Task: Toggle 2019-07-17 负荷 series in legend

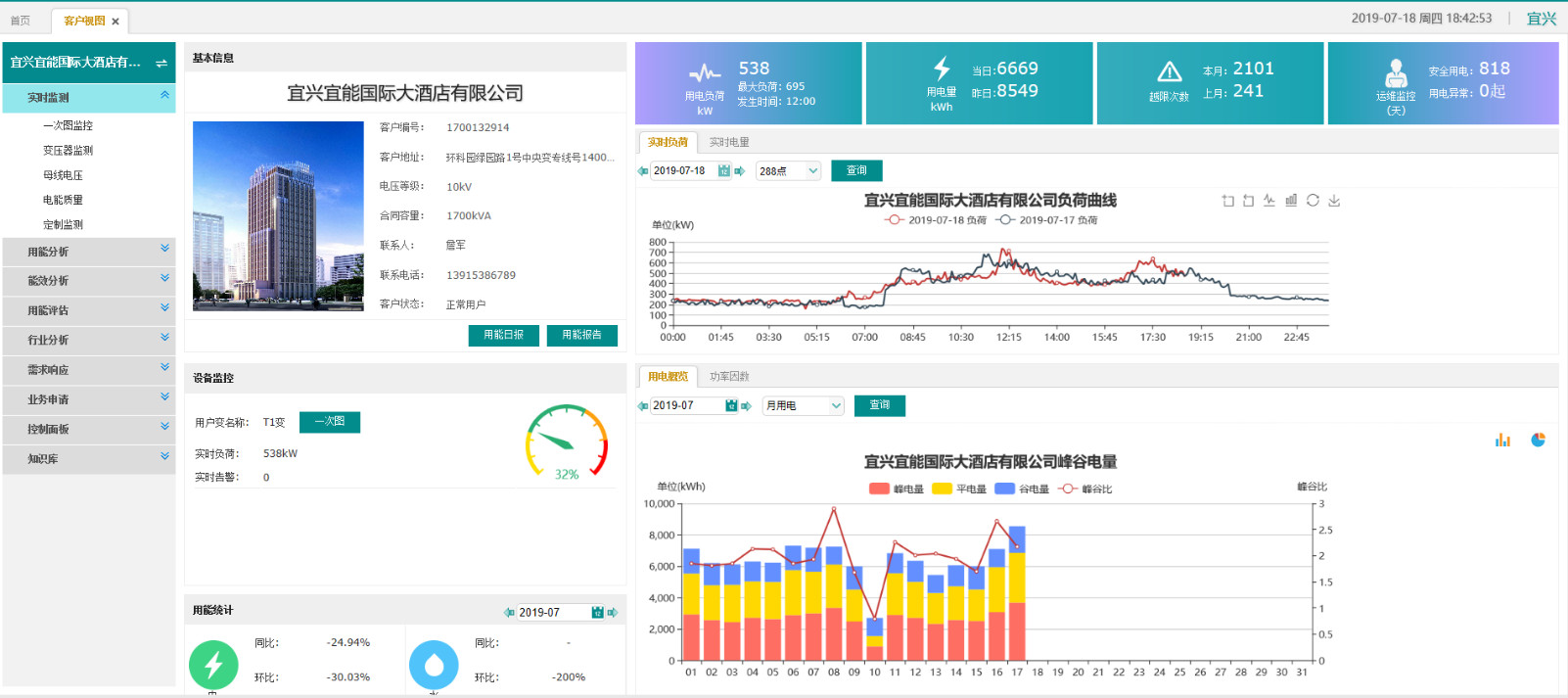Action: pos(1047,220)
